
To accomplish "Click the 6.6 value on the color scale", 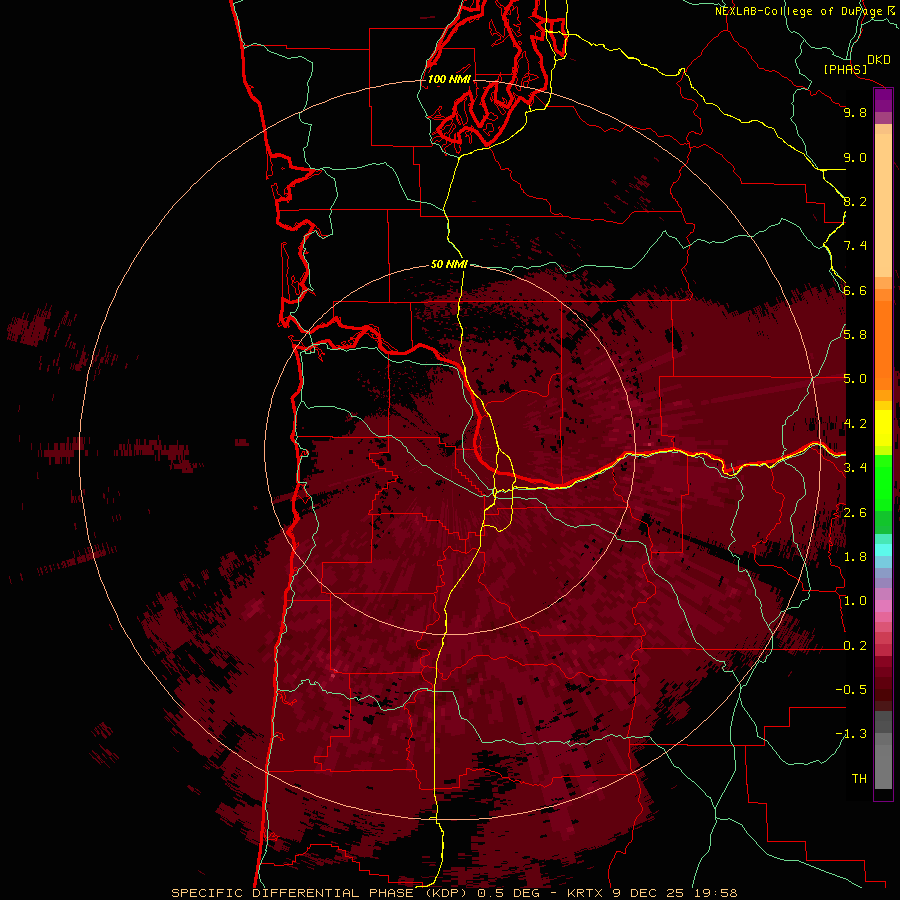I will click(855, 290).
